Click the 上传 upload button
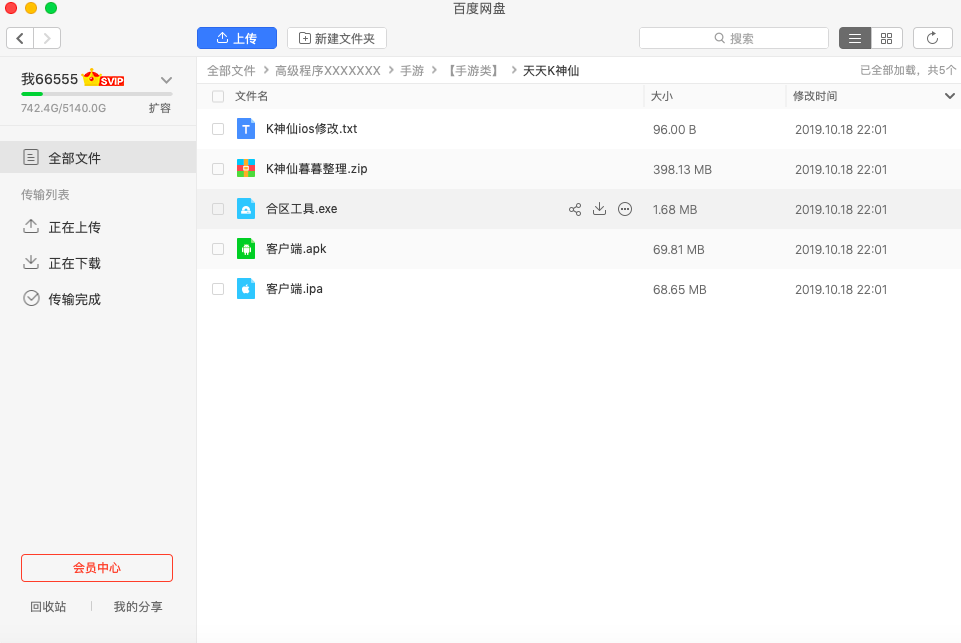961x643 pixels. (x=236, y=38)
